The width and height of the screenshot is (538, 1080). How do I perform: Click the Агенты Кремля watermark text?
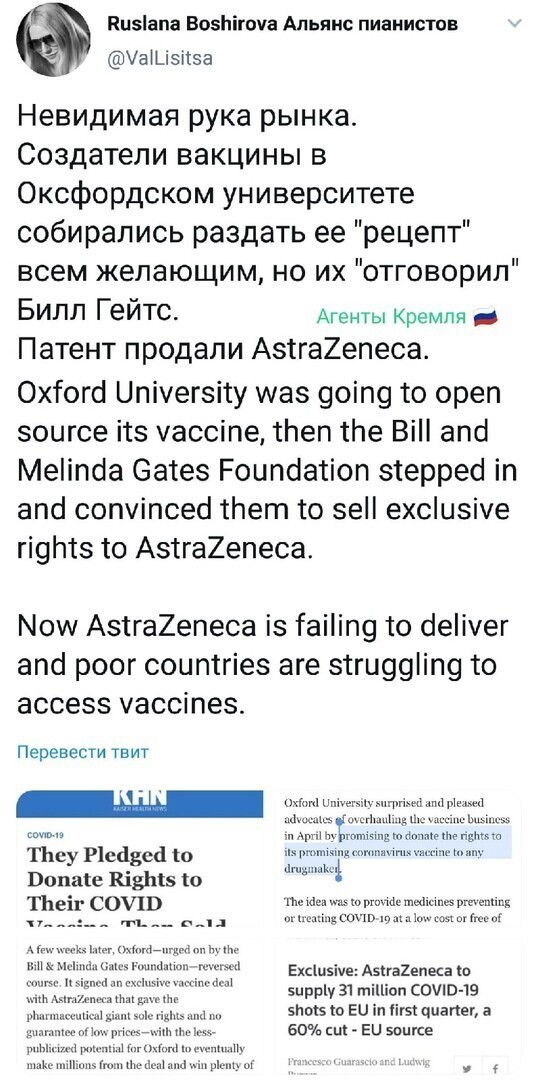392,317
